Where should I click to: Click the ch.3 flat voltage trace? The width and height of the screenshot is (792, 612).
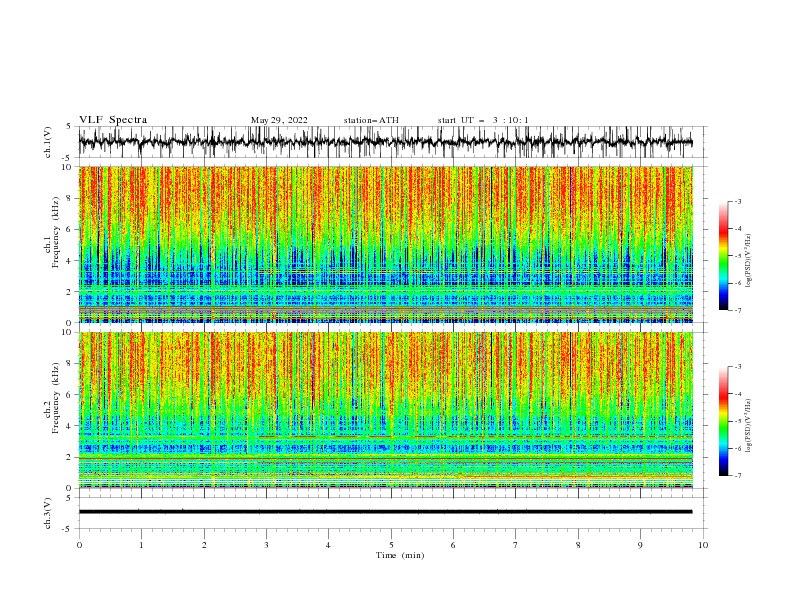[385, 512]
